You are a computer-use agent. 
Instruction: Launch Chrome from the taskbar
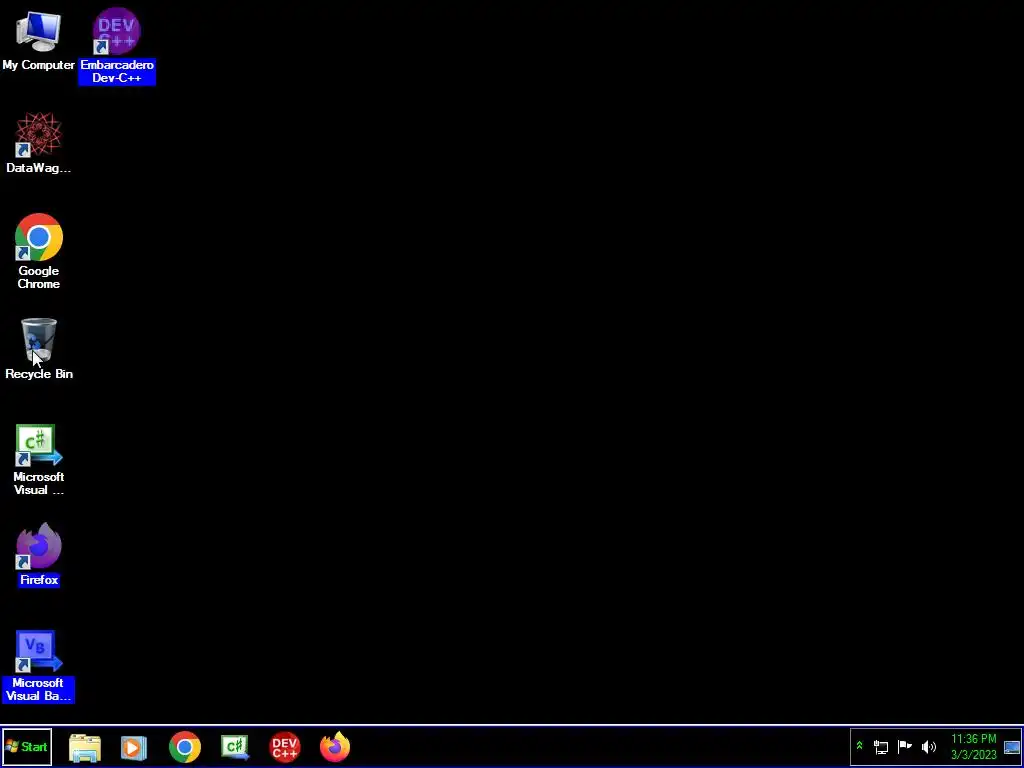pos(185,747)
